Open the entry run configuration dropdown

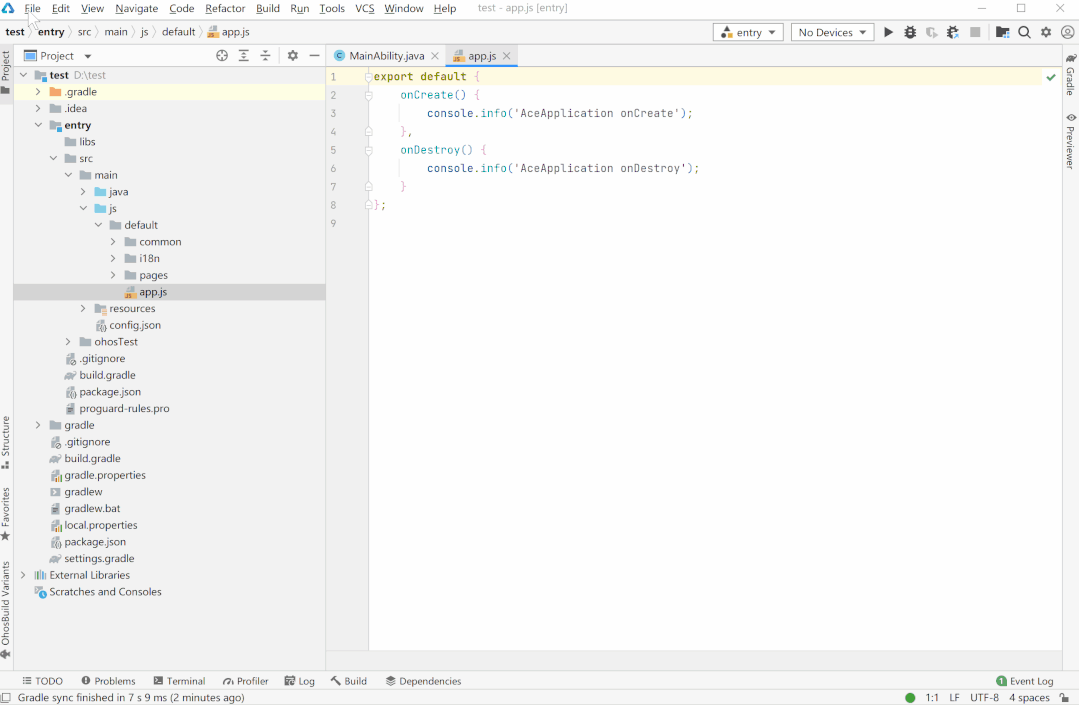pyautogui.click(x=748, y=32)
